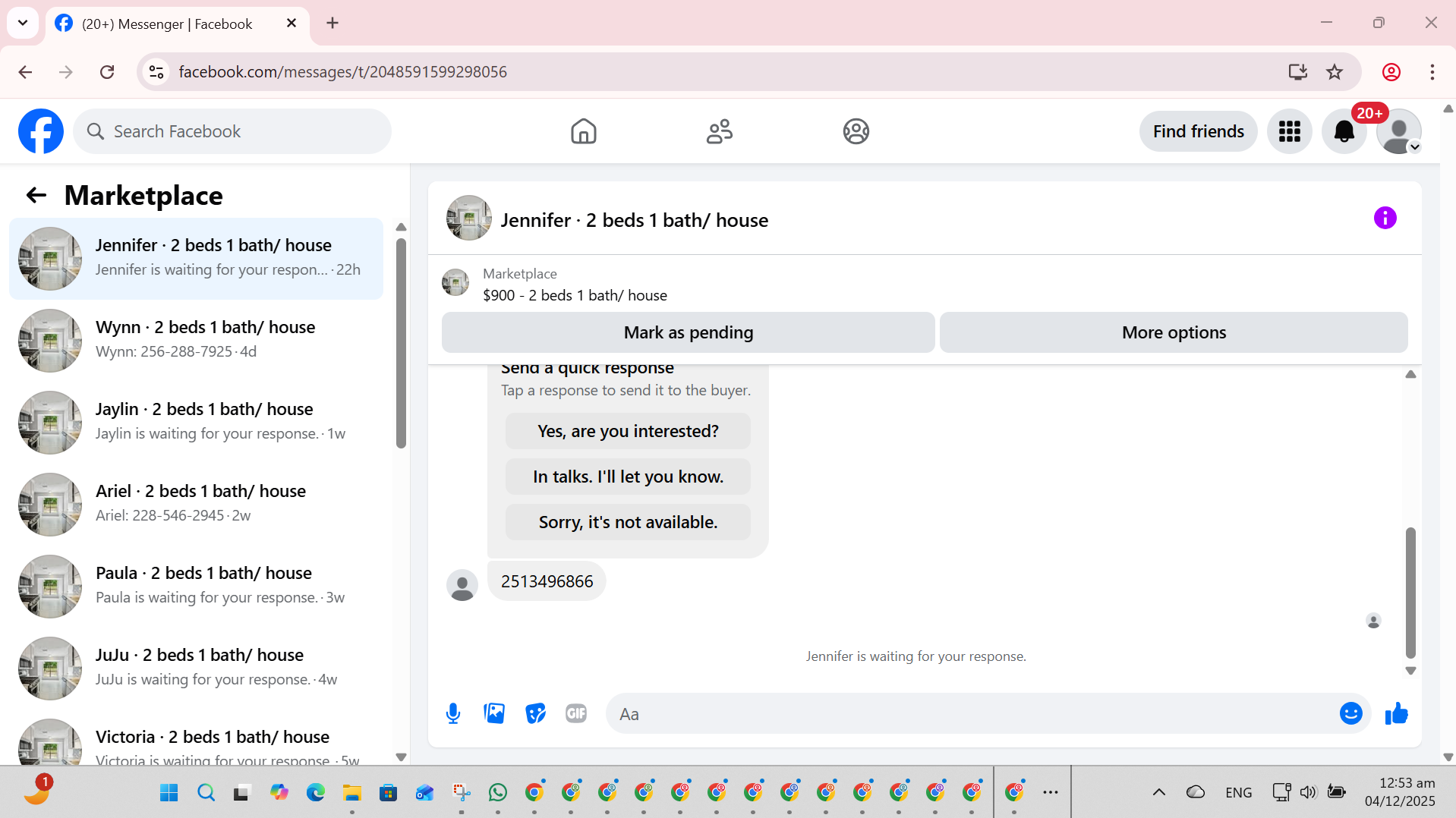The width and height of the screenshot is (1456, 818).
Task: Open the emoji picker in message box
Action: click(x=1350, y=713)
